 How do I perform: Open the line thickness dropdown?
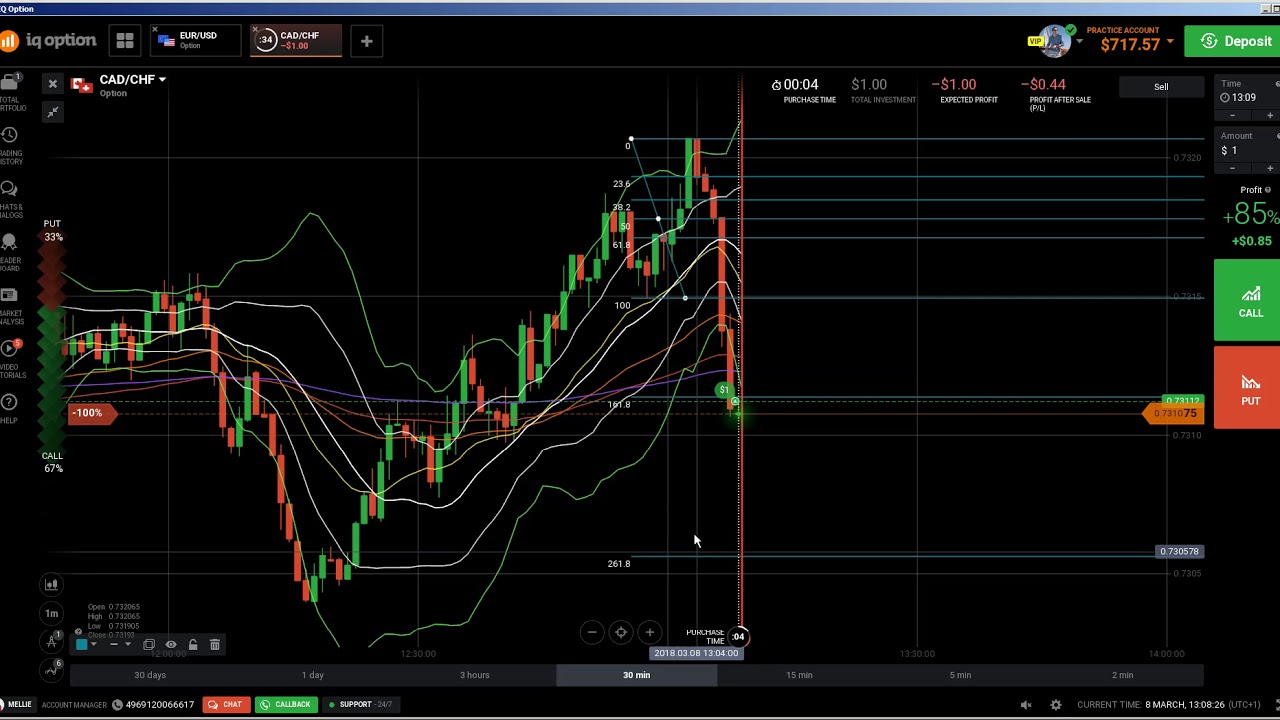(120, 645)
